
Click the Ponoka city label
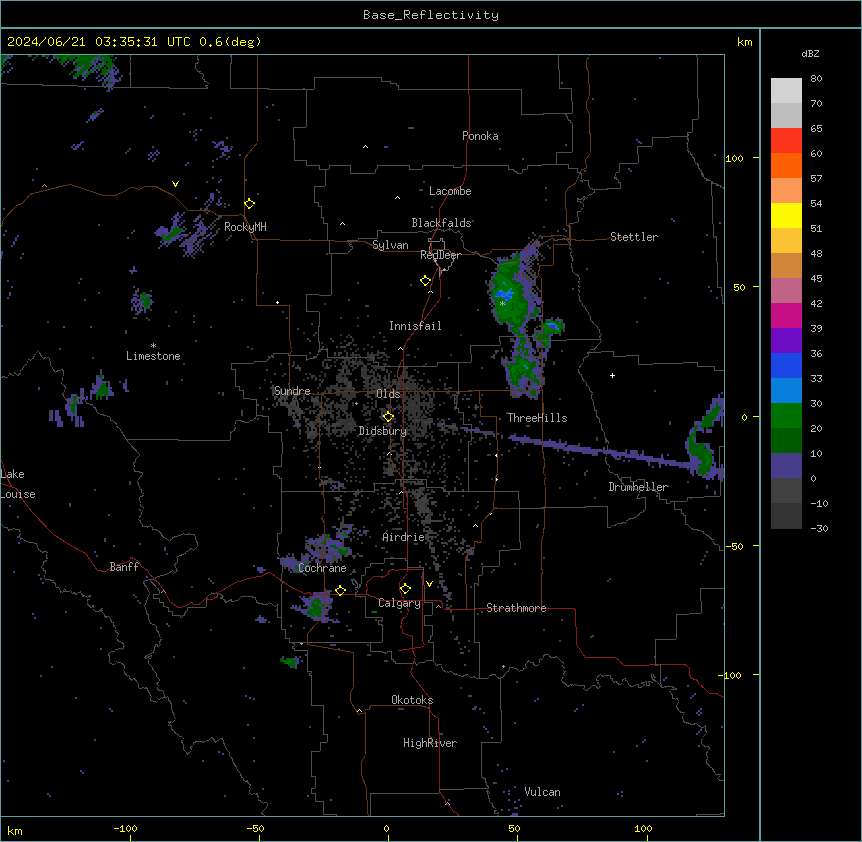[480, 136]
